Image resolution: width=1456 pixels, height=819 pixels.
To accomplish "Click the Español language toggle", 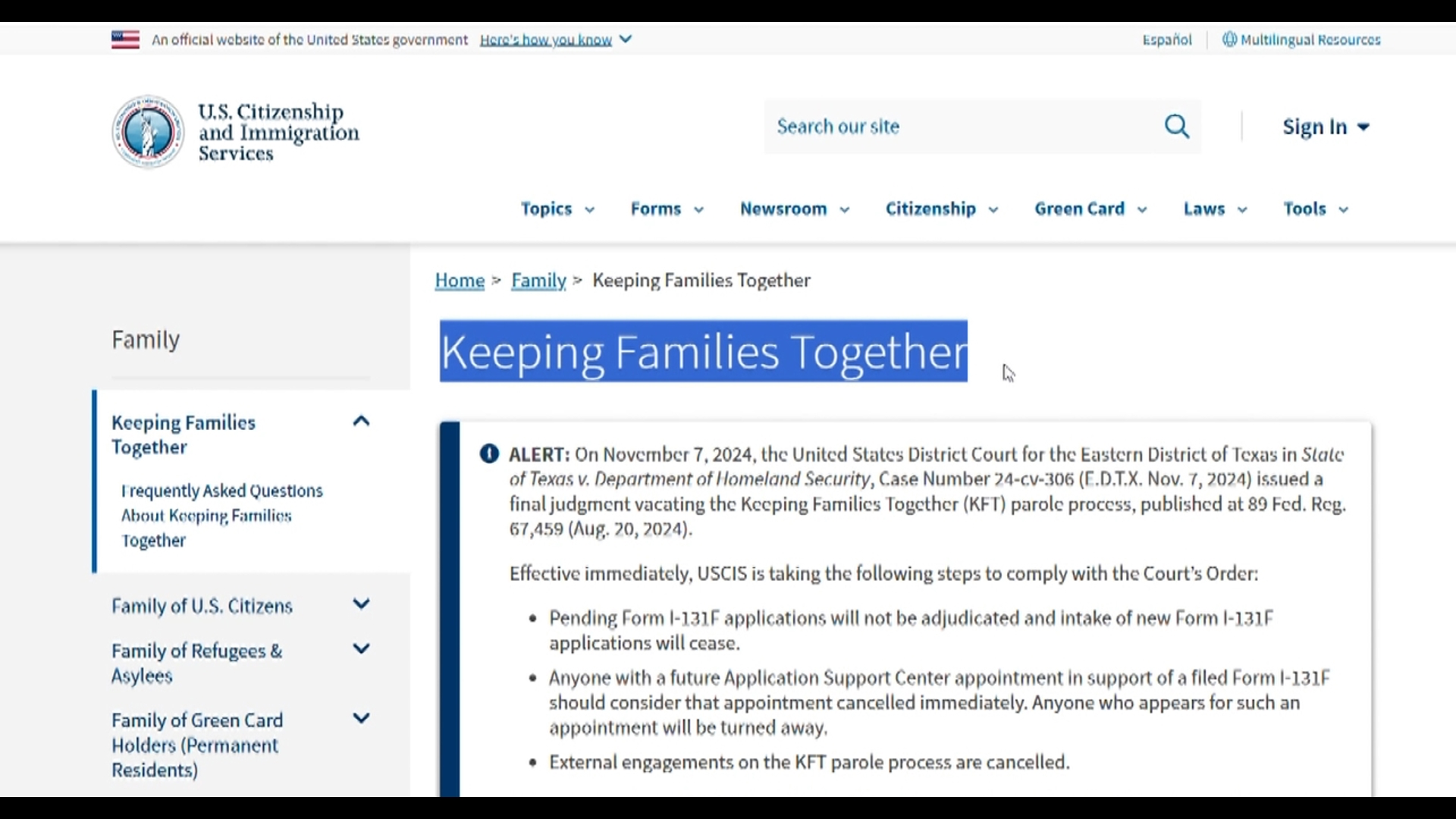I will click(x=1167, y=39).
